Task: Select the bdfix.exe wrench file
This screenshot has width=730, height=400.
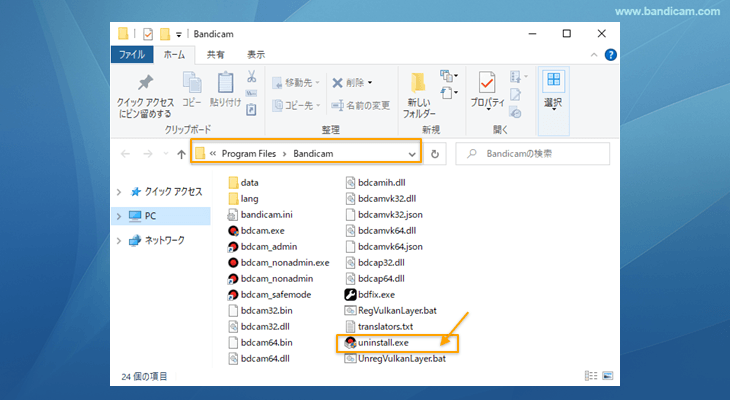Action: click(x=370, y=295)
